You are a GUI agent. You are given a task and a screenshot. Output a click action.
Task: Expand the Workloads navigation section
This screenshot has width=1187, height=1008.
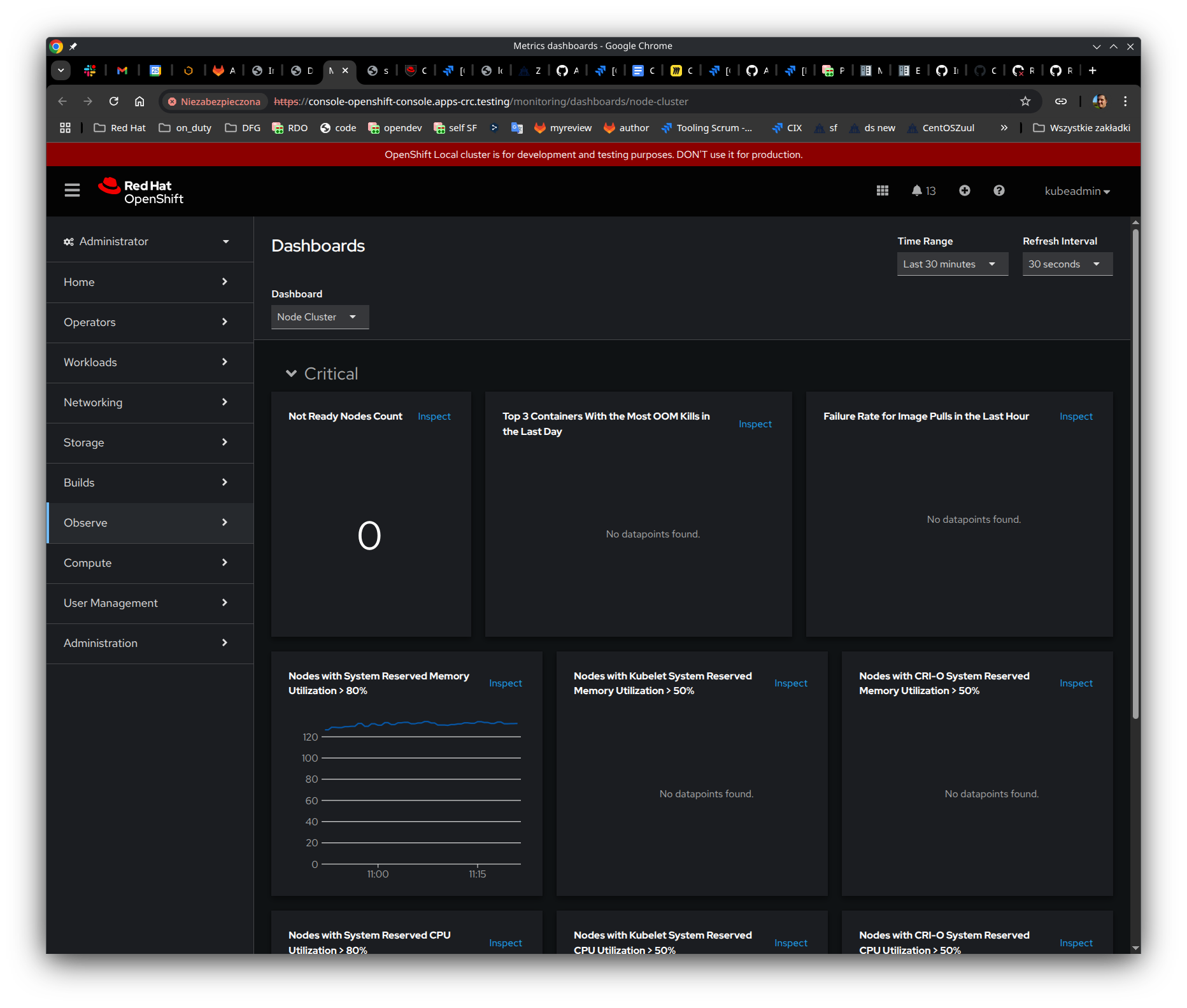click(x=150, y=362)
